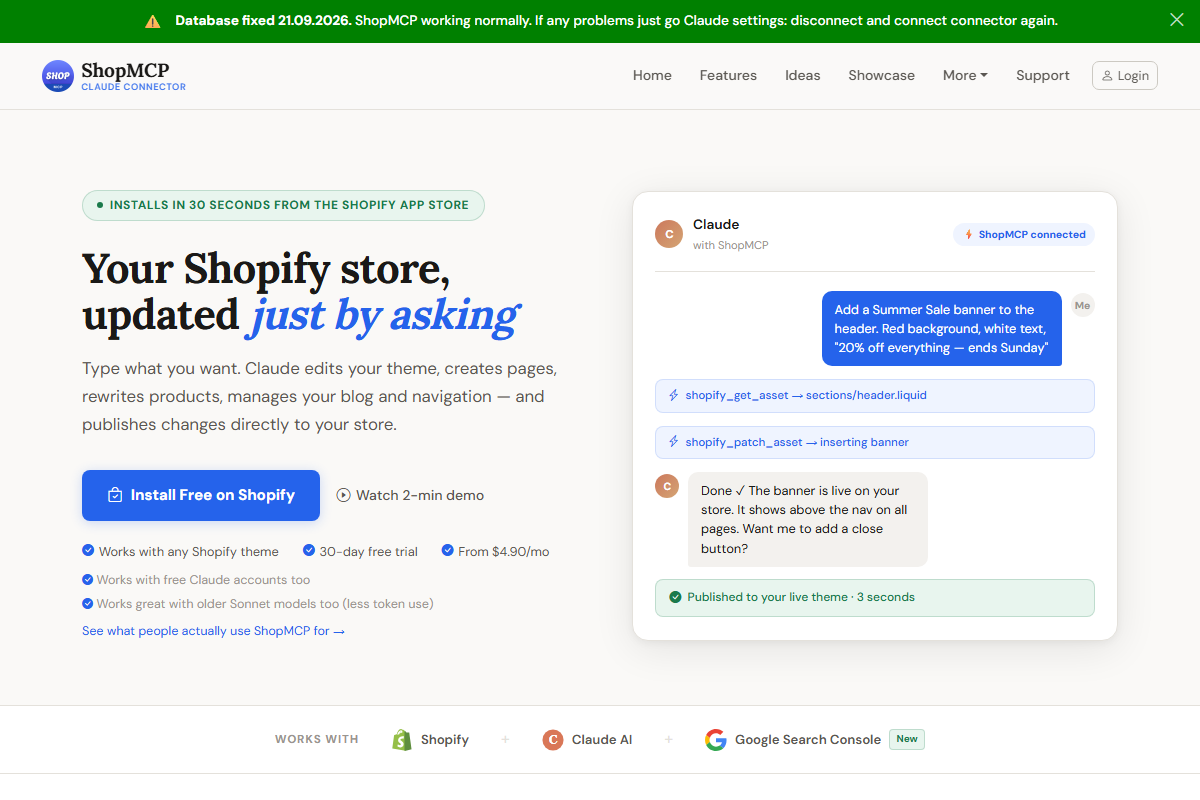
Task: Open the Showcase nav item
Action: 881,75
